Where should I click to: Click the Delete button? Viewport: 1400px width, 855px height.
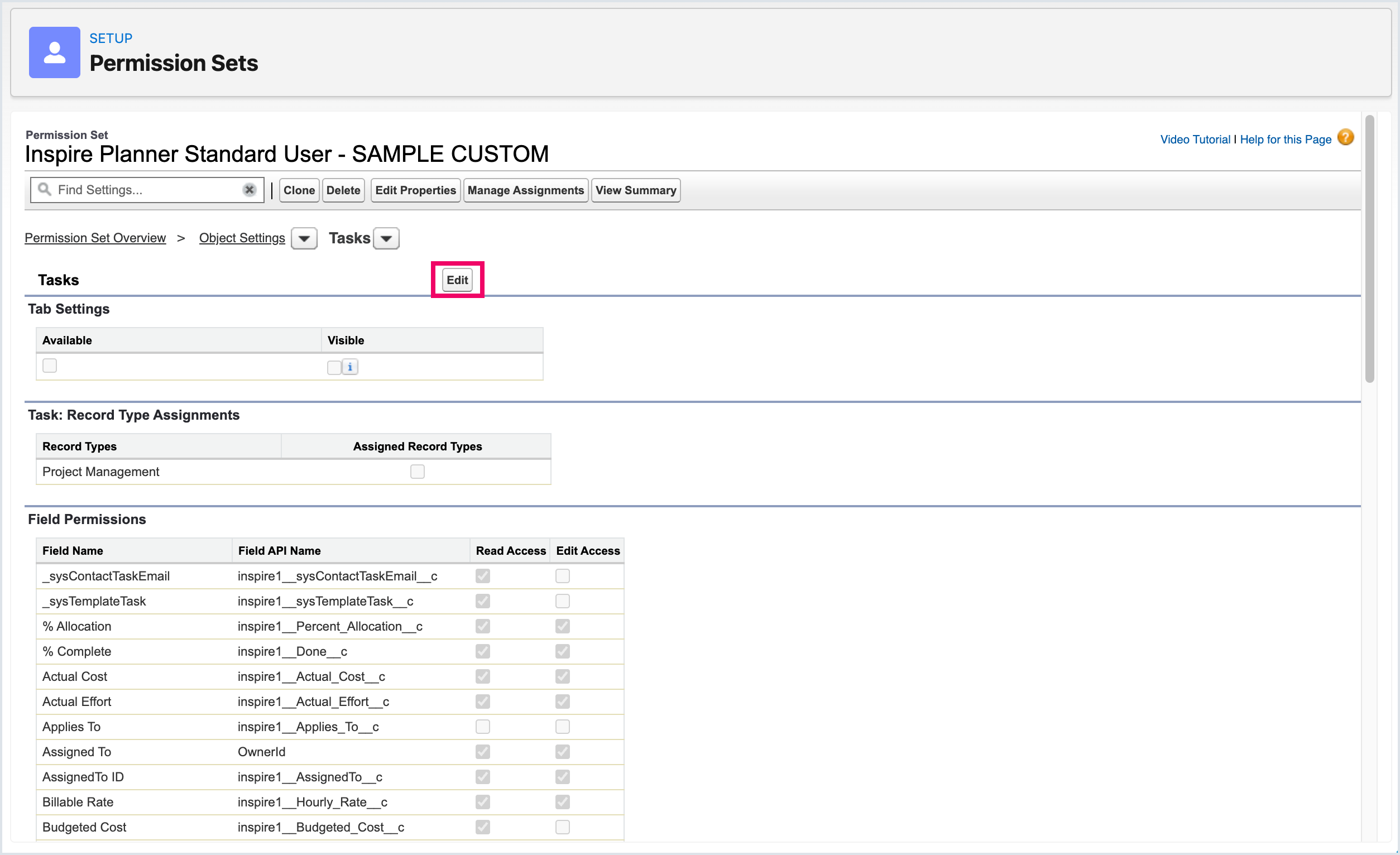tap(343, 190)
